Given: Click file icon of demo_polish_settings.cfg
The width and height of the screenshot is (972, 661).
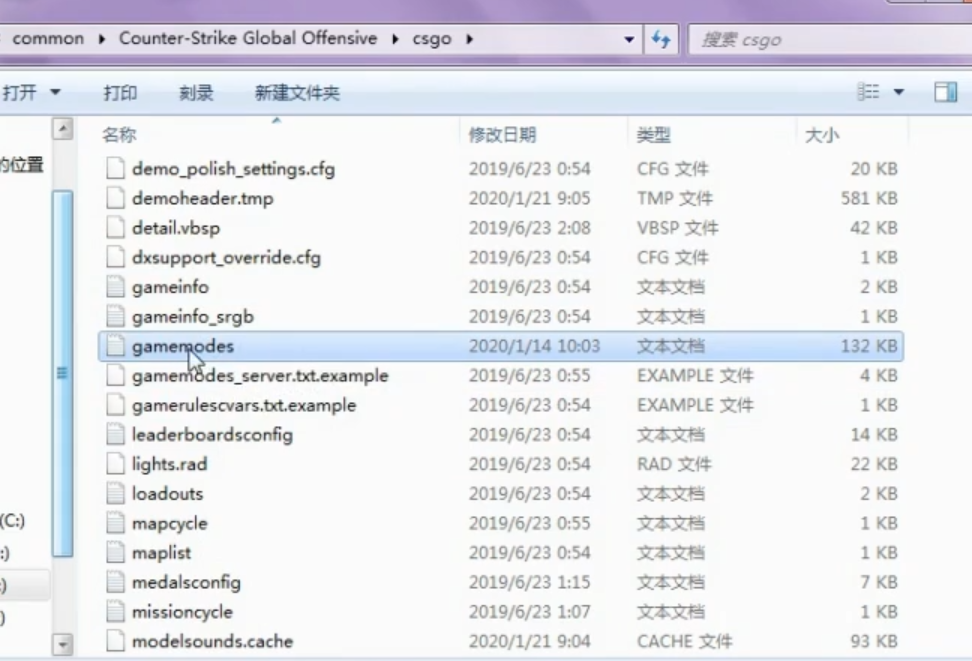Looking at the screenshot, I should tap(115, 169).
